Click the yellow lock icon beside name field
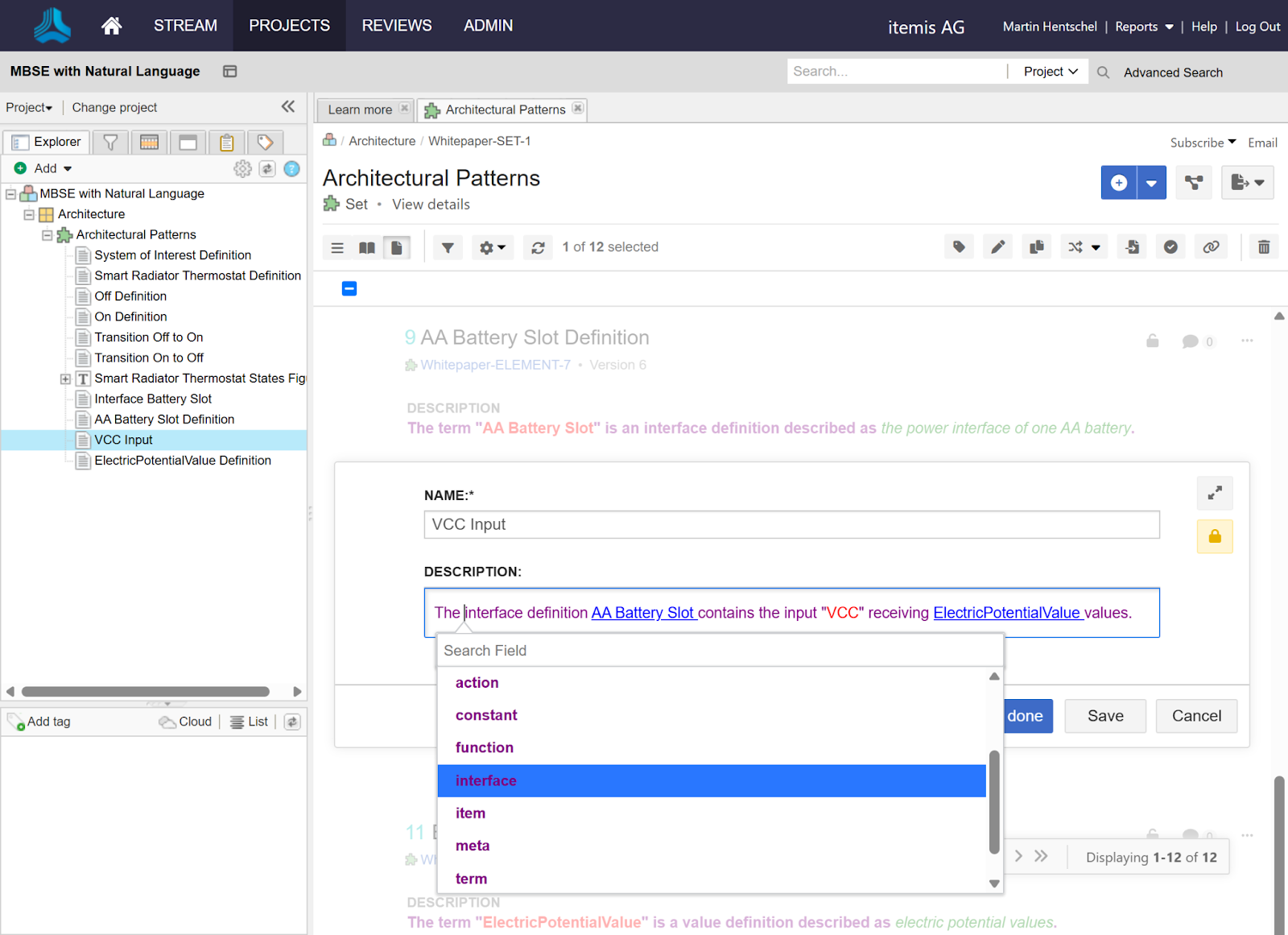 pyautogui.click(x=1215, y=536)
